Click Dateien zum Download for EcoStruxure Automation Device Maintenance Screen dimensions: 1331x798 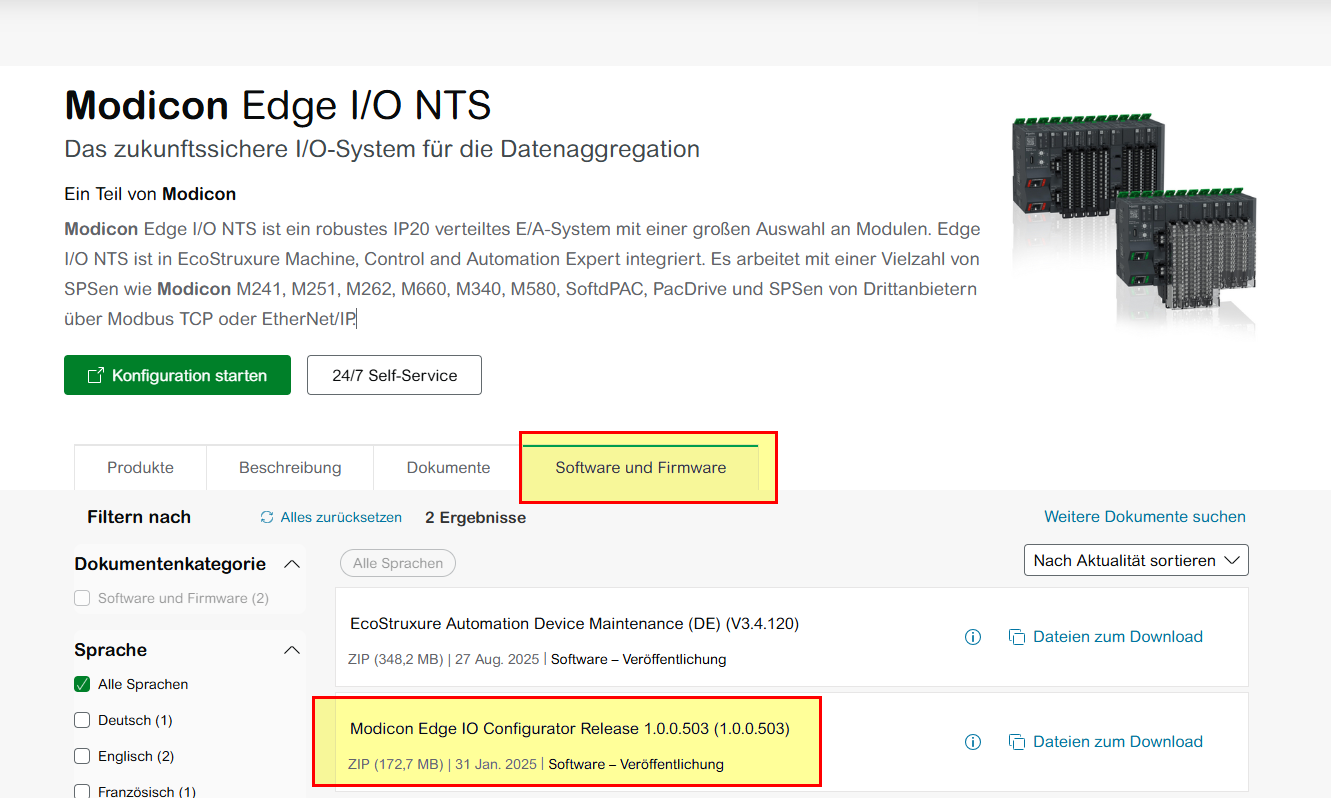pos(1117,637)
